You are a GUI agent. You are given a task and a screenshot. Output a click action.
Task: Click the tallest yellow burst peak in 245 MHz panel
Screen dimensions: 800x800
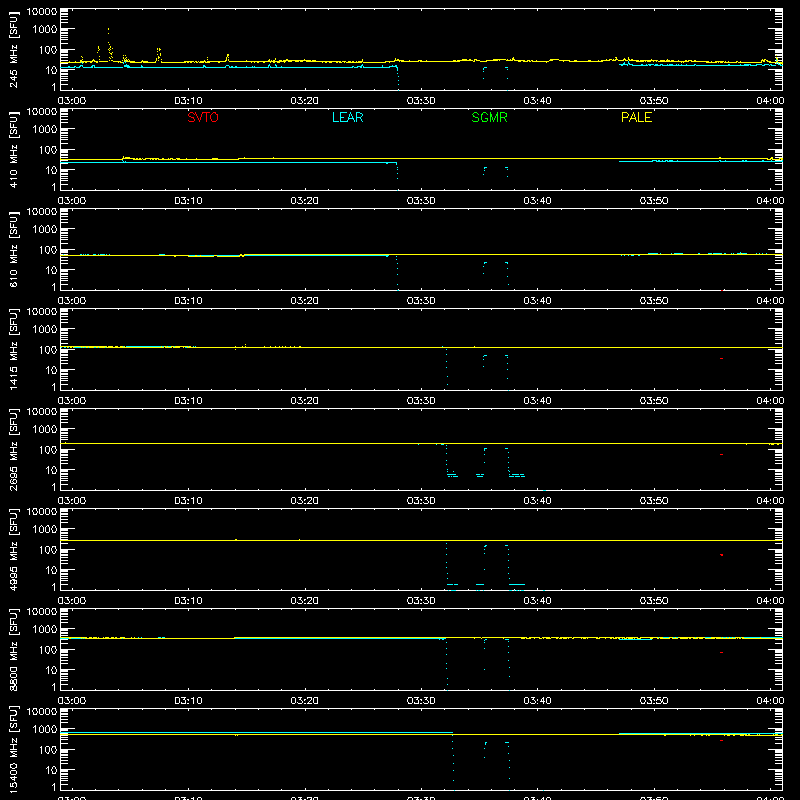(108, 30)
